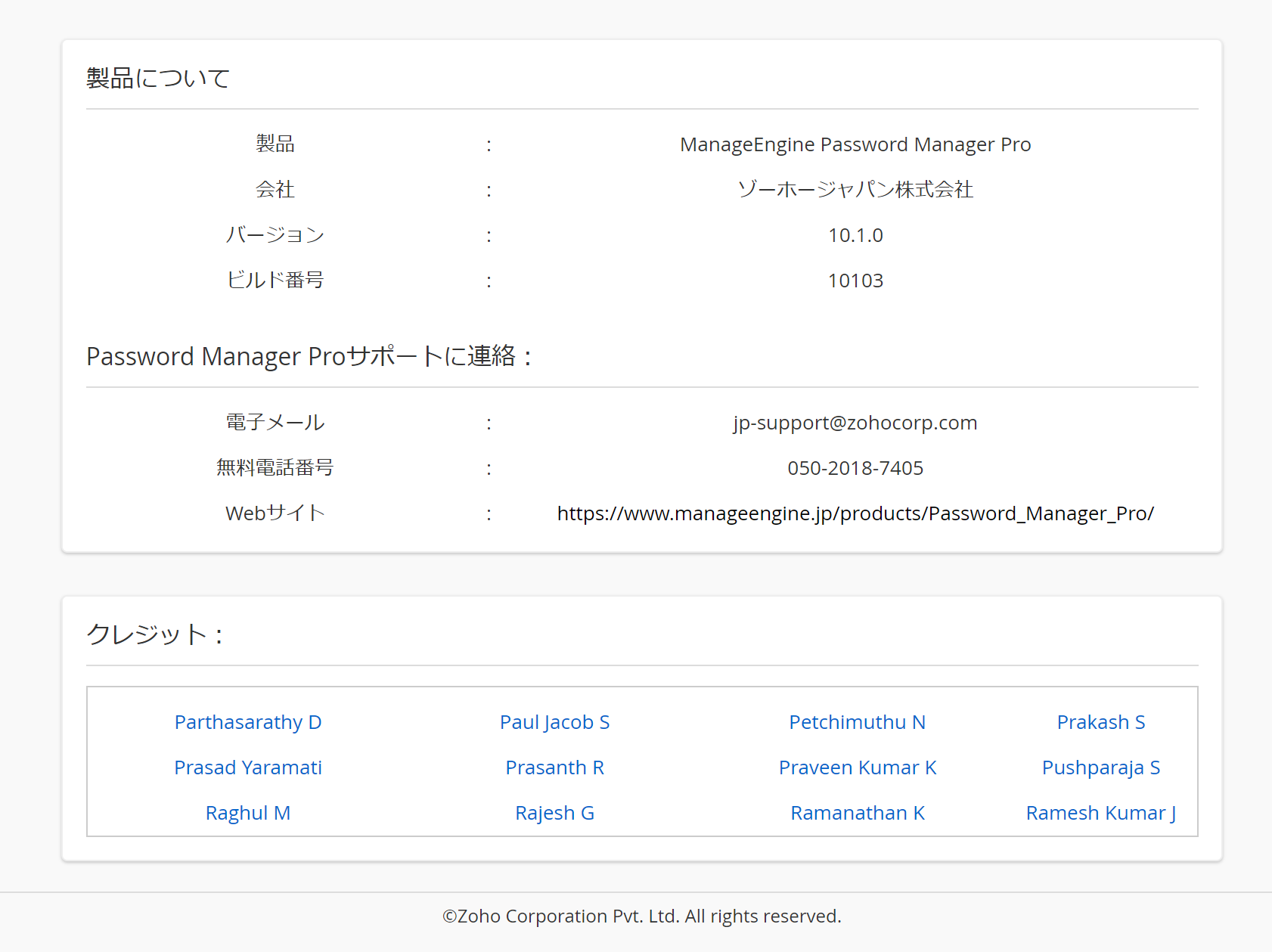Screen dimensions: 1272x952
Task: Click Pushparaja S in credits
Action: pyautogui.click(x=1101, y=767)
